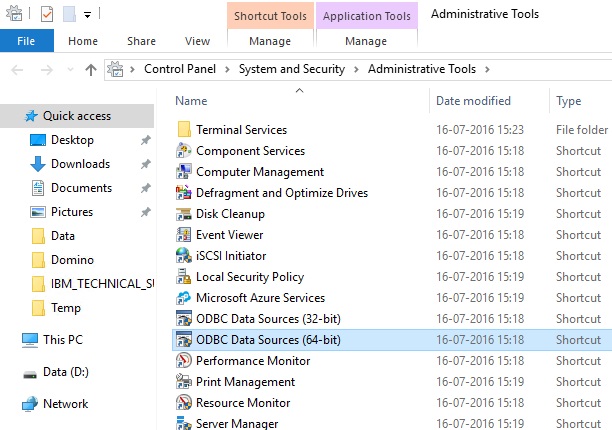The width and height of the screenshot is (612, 430).
Task: Go forward using the Forward arrow
Action: coord(47,70)
